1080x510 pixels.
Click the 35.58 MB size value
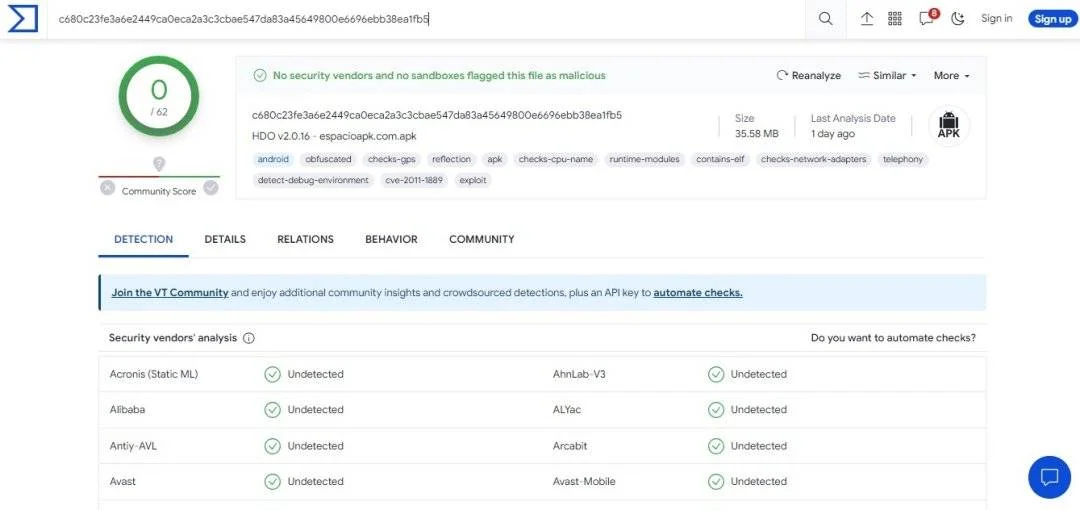click(757, 134)
